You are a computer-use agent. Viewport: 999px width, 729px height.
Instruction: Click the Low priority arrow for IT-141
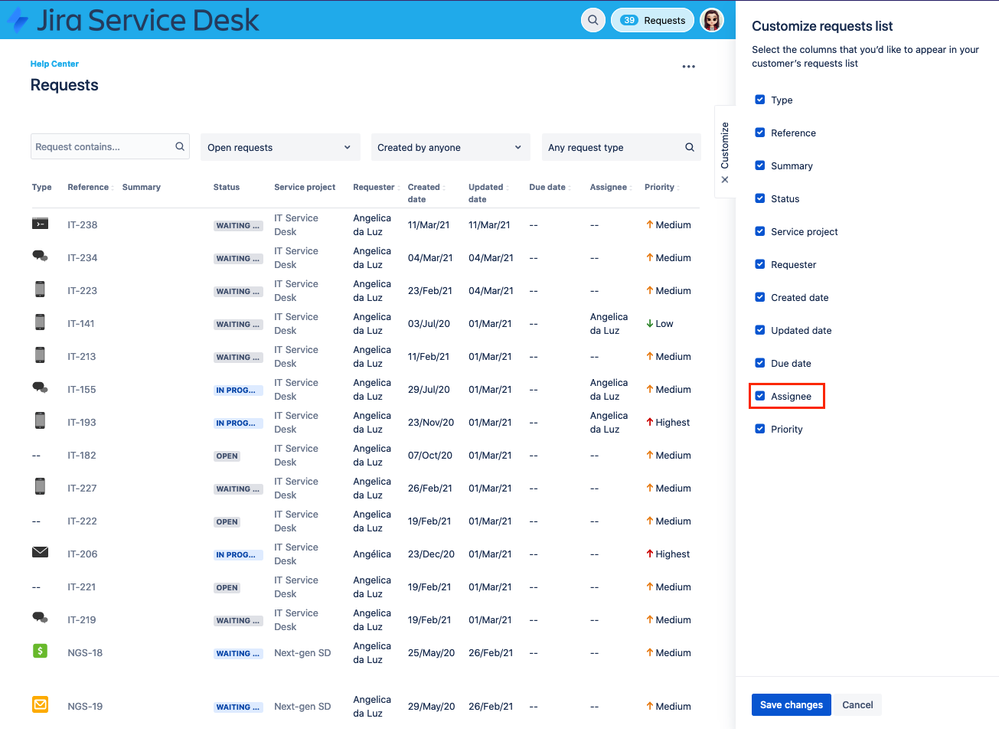[650, 323]
